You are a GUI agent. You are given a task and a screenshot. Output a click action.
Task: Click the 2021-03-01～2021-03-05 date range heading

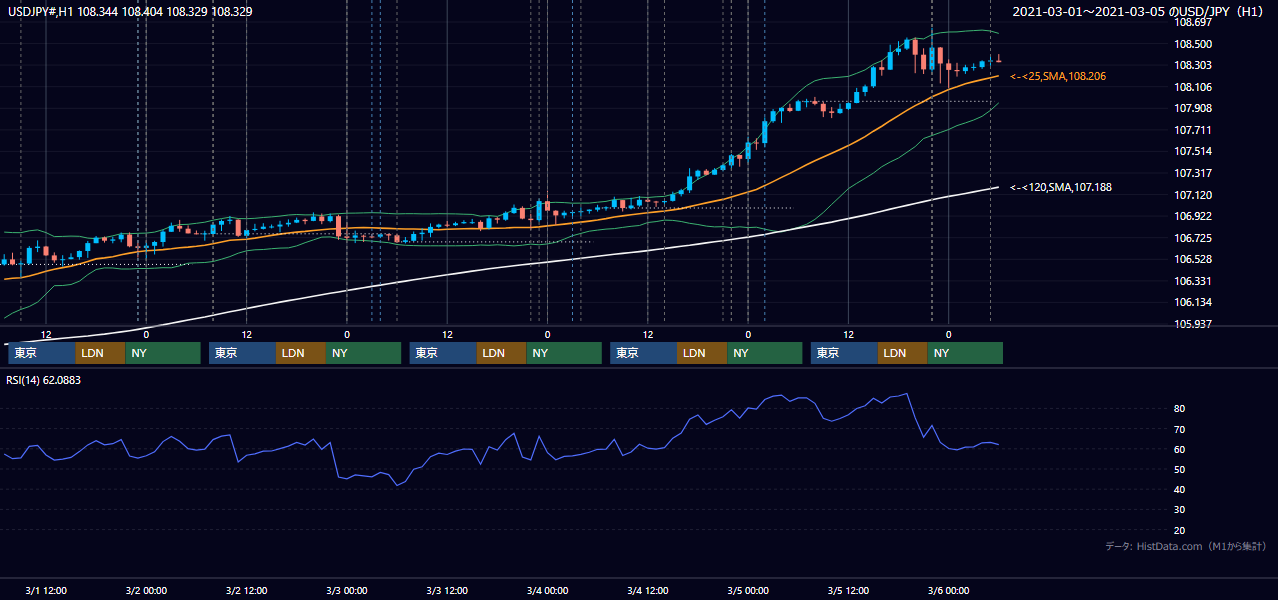[x=1140, y=11]
